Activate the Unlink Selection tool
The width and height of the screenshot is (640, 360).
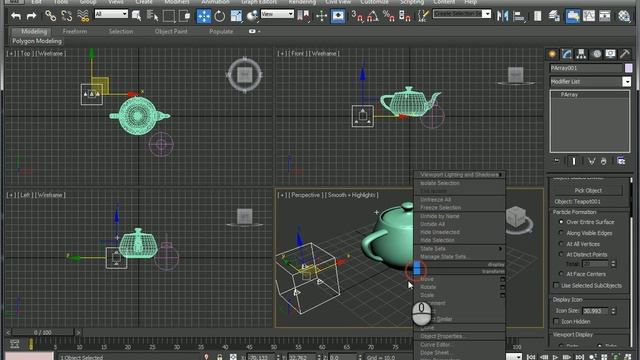tap(67, 16)
